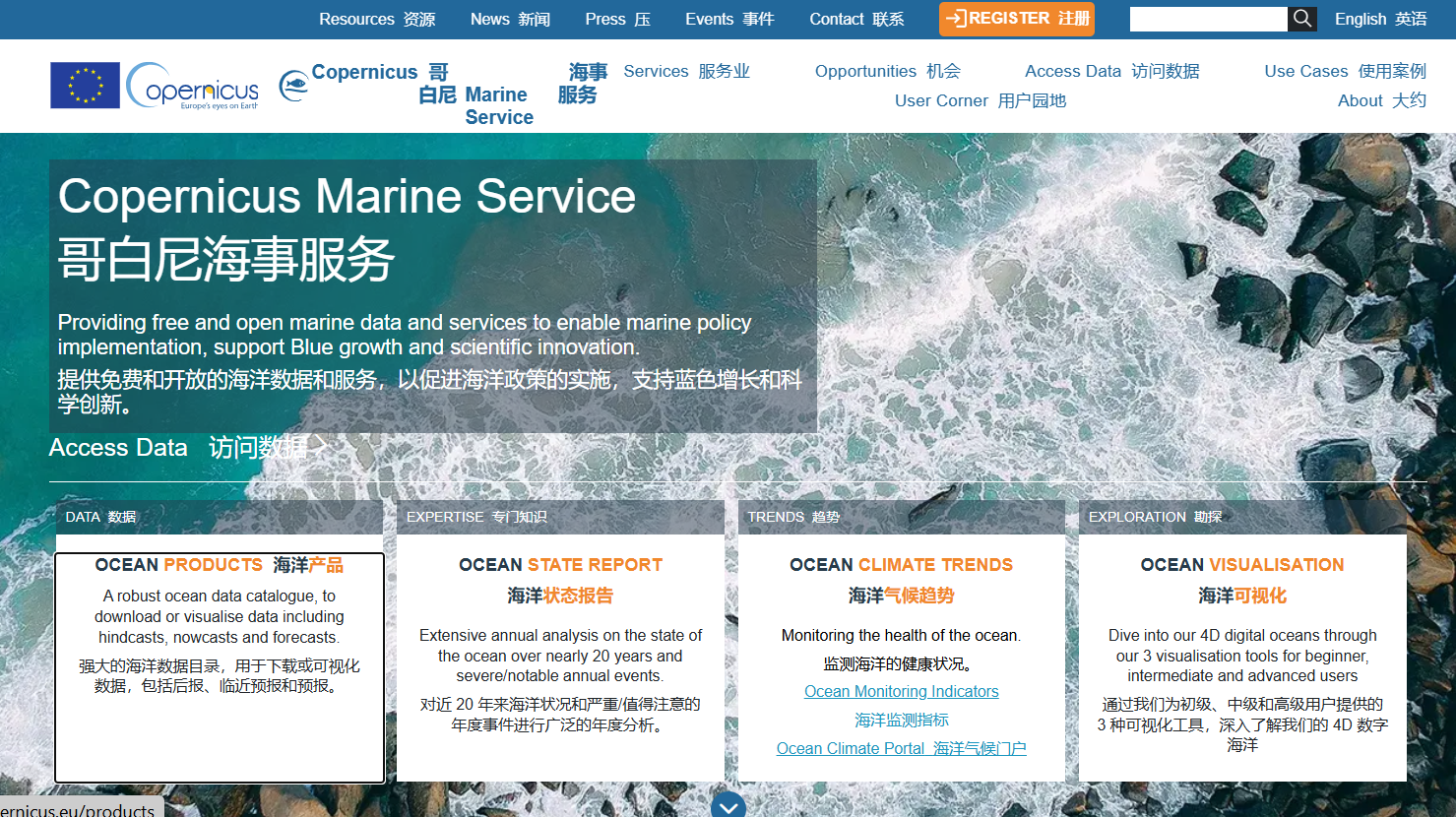
Task: Open the News menu
Action: coord(510,19)
